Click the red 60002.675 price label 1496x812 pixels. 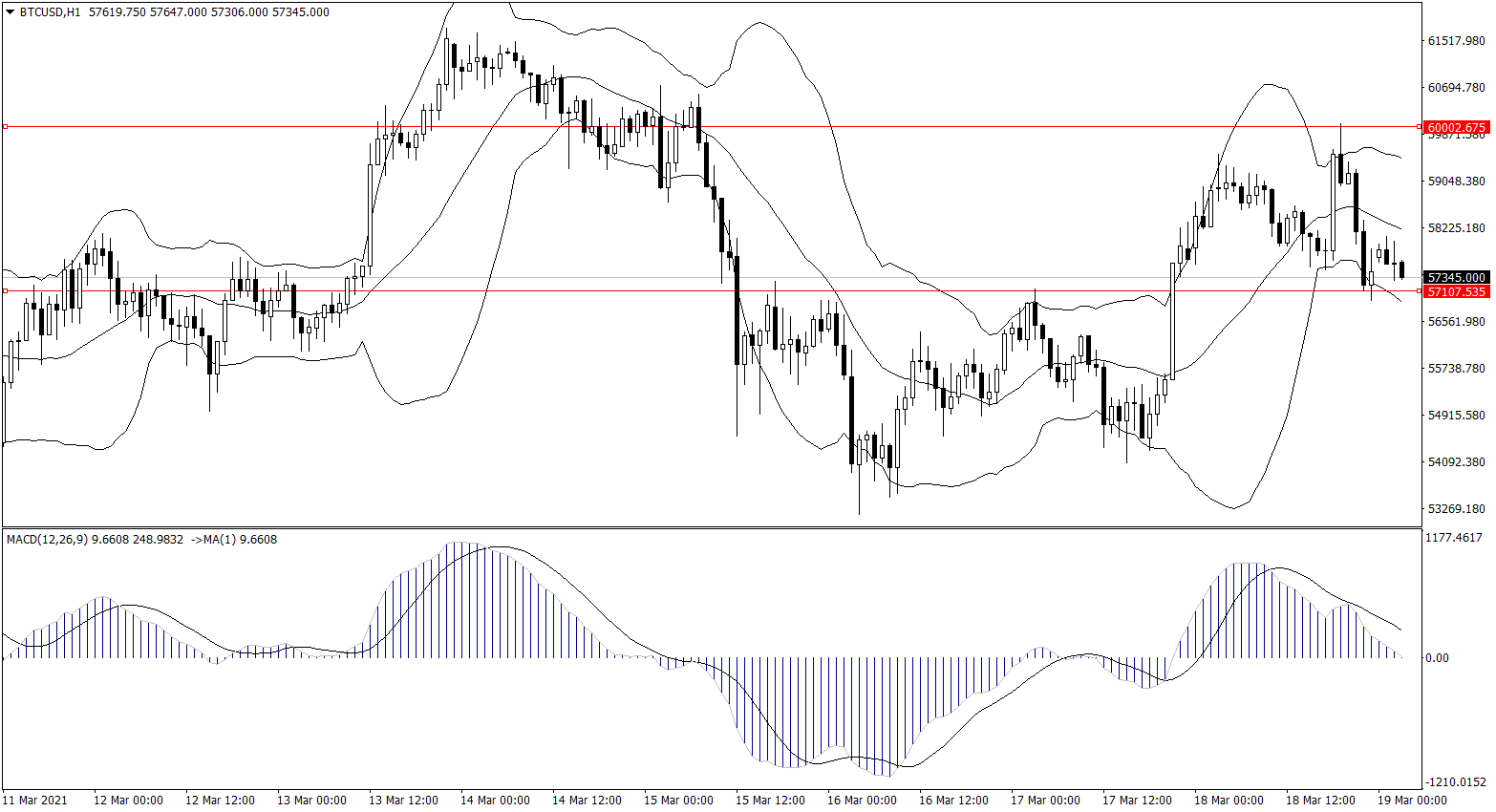tap(1456, 127)
